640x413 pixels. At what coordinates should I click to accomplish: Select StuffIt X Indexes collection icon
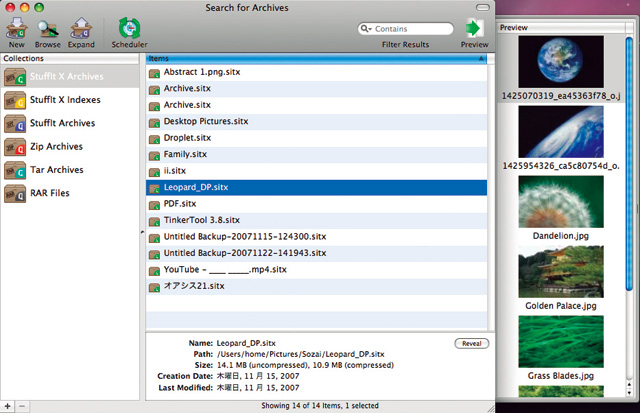click(15, 100)
